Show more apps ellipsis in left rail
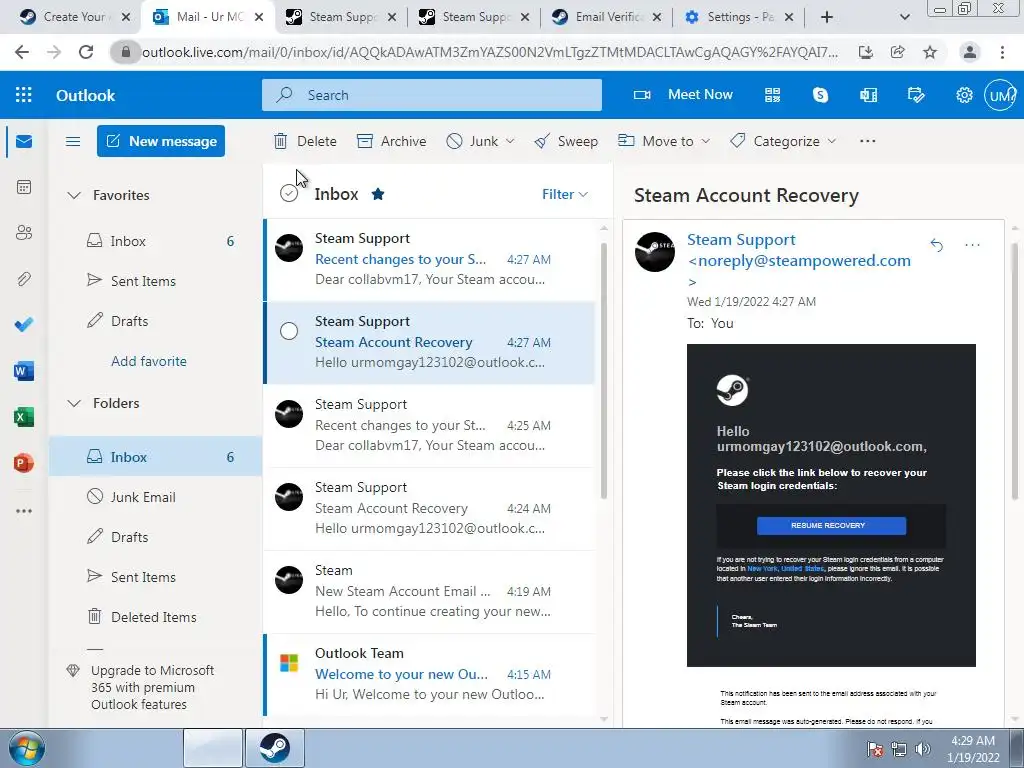The width and height of the screenshot is (1024, 768). click(x=24, y=511)
